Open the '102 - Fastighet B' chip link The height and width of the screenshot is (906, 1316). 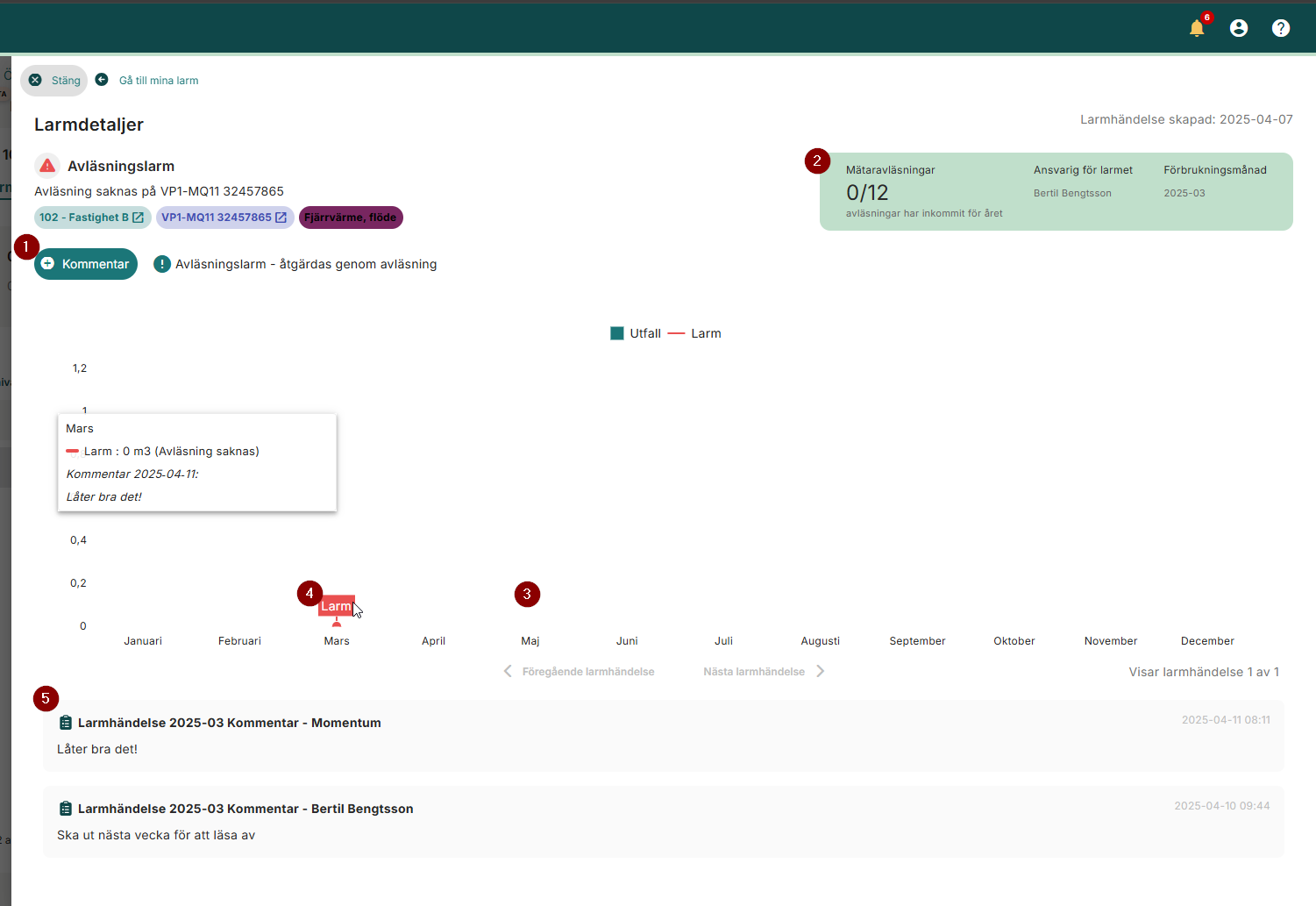92,218
